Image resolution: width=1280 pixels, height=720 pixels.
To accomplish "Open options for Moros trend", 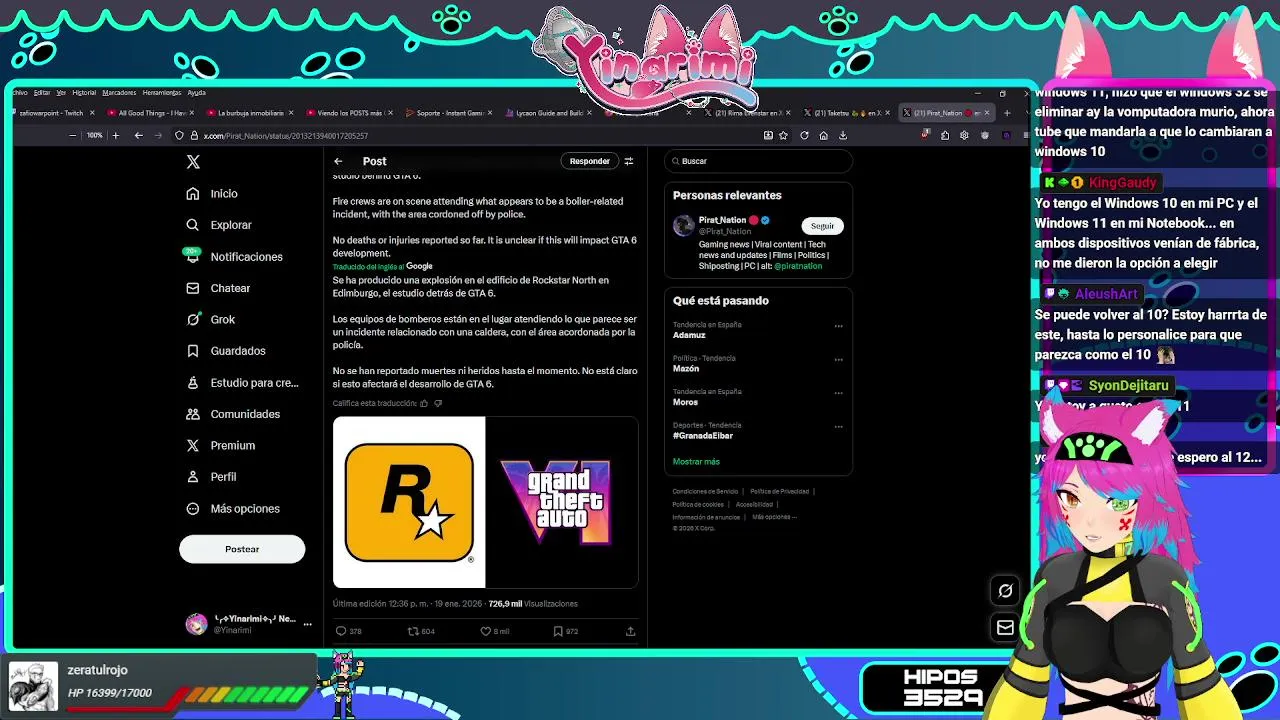I will pyautogui.click(x=838, y=393).
